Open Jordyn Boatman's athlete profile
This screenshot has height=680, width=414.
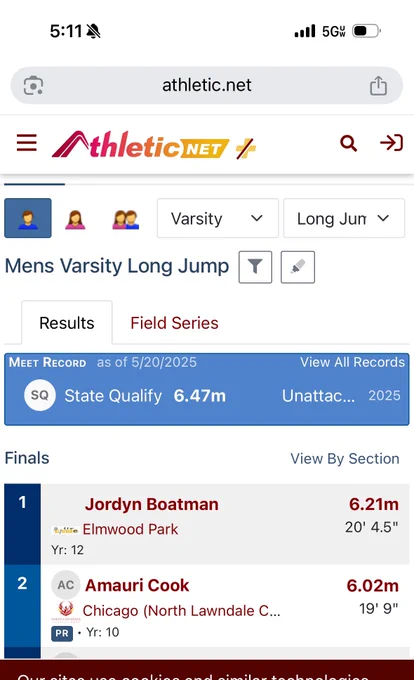152,504
